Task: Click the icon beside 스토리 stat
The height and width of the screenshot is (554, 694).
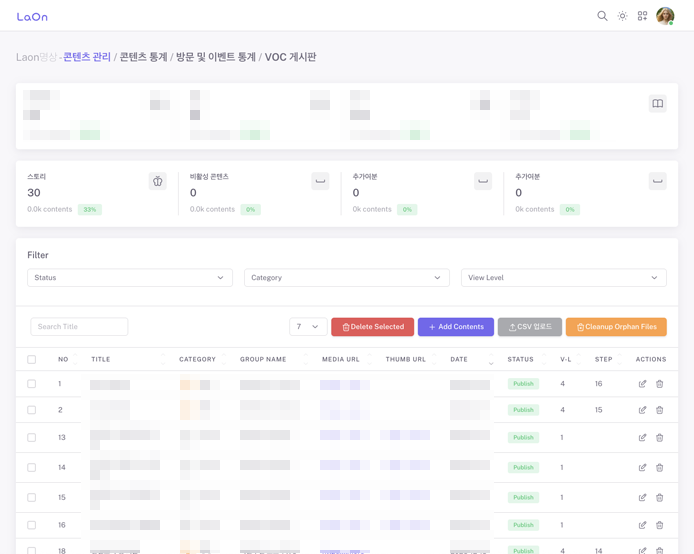Action: click(x=157, y=181)
